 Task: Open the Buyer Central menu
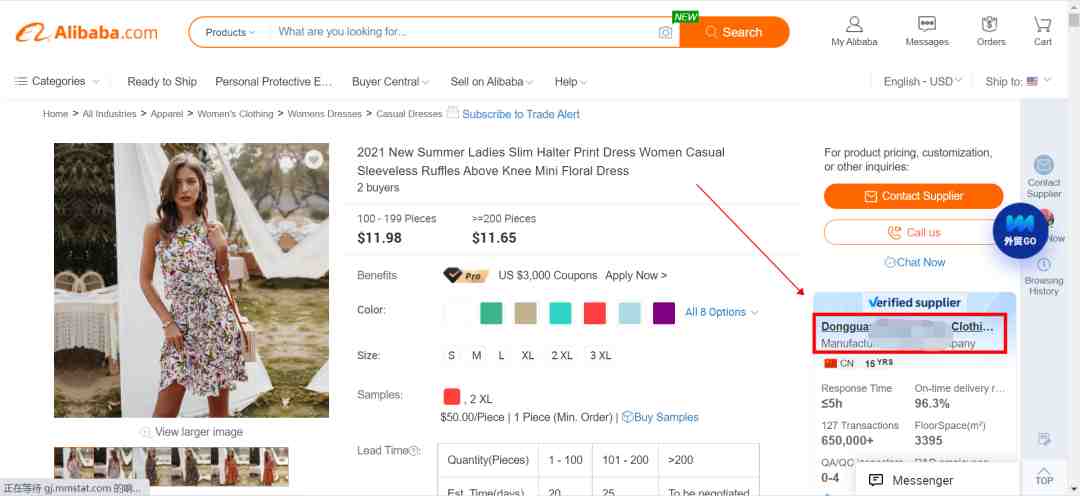[x=390, y=82]
